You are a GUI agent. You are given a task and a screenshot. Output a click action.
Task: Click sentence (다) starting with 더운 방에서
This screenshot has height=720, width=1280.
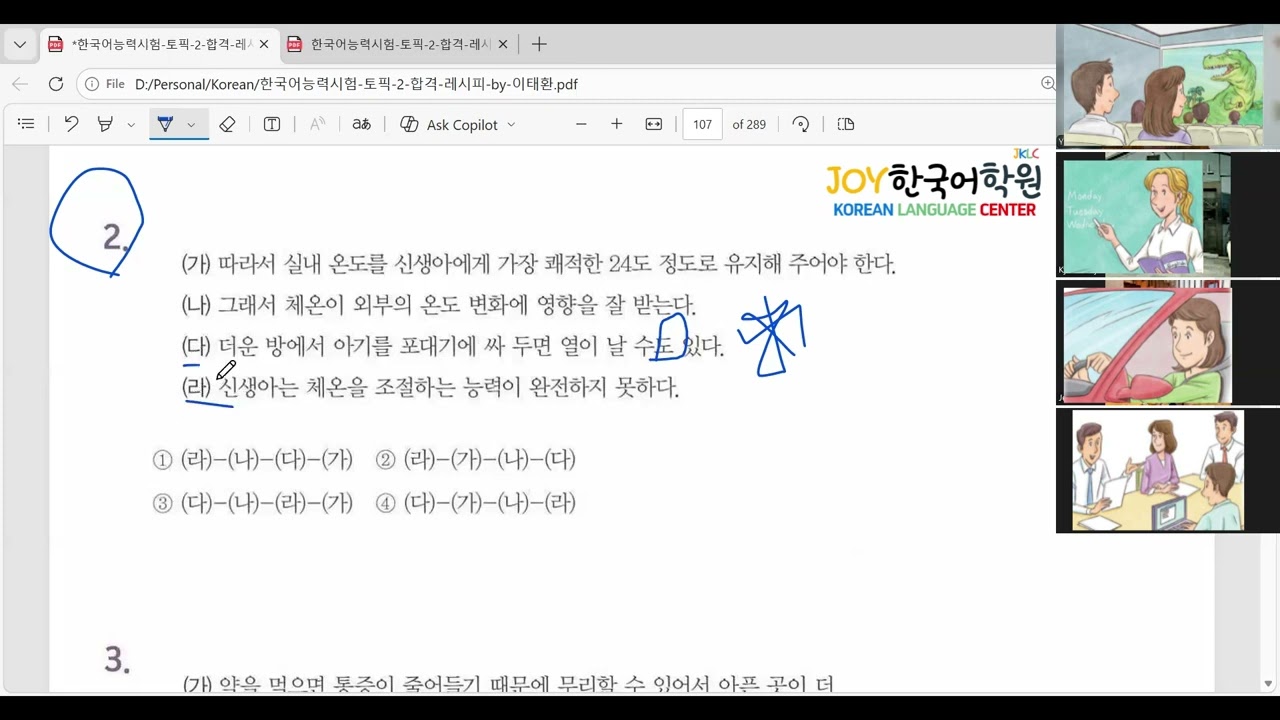[x=452, y=346]
